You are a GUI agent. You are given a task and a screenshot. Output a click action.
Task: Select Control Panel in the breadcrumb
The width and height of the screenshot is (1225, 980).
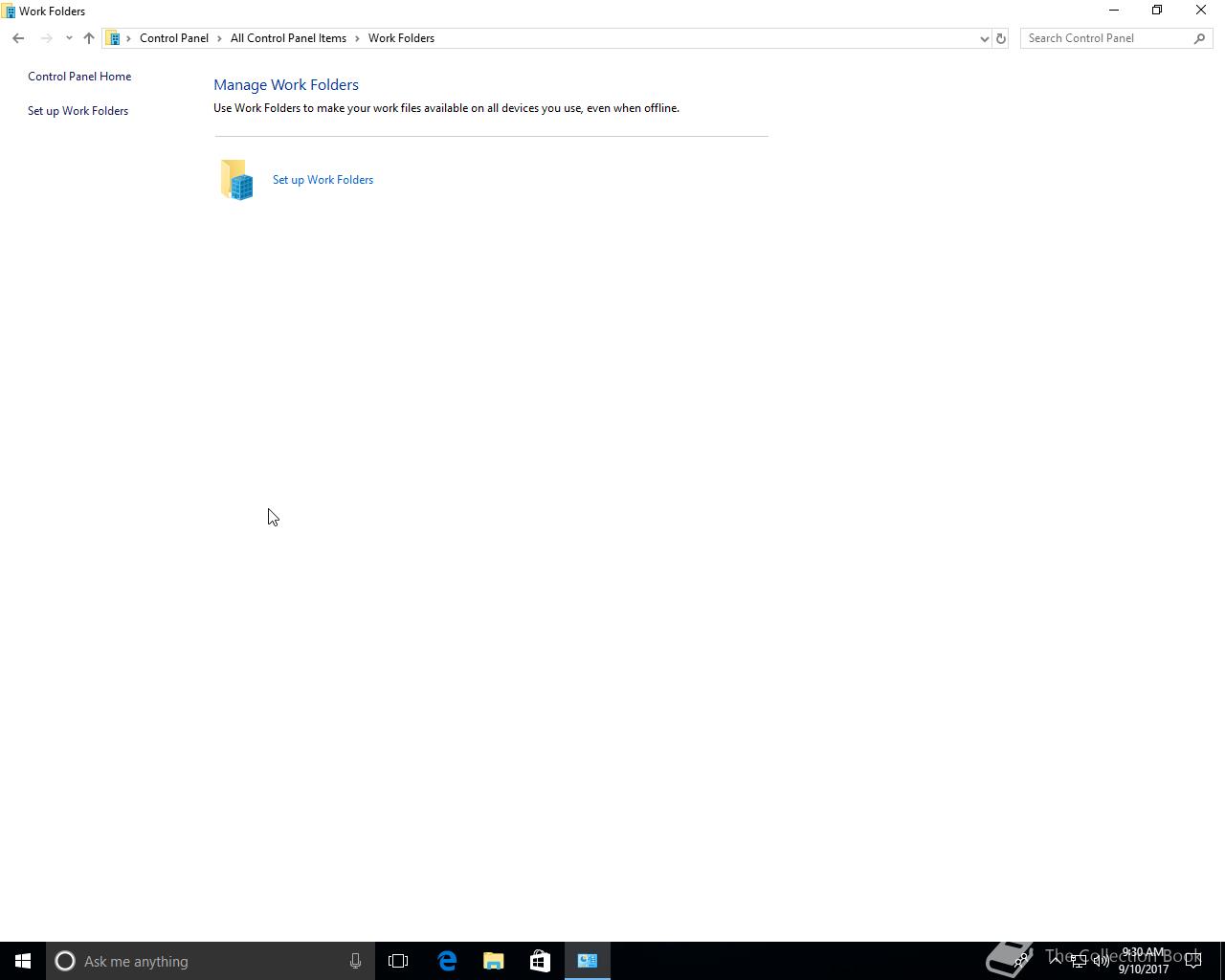174,38
